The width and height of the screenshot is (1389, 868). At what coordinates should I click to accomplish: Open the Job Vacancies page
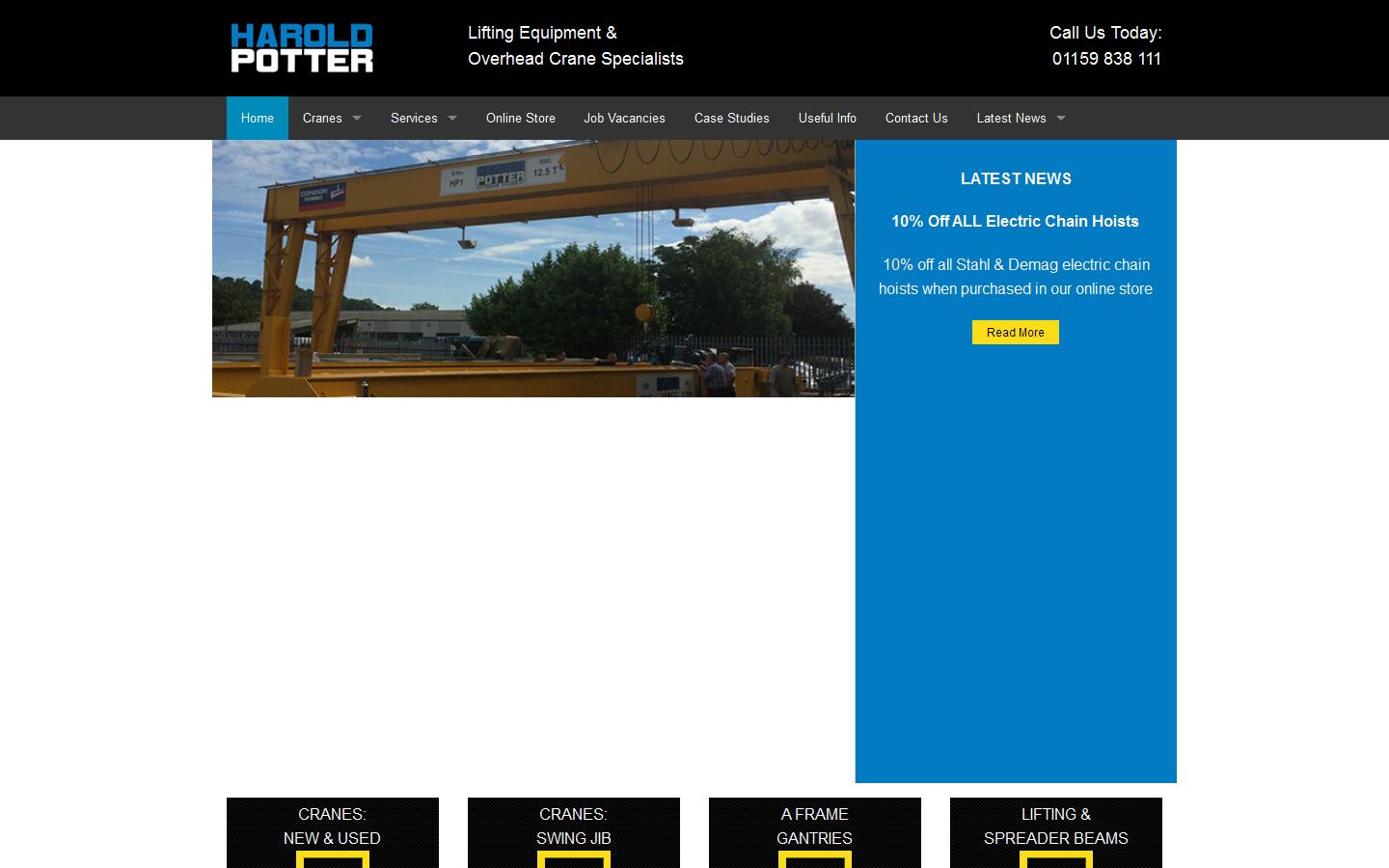coord(624,118)
